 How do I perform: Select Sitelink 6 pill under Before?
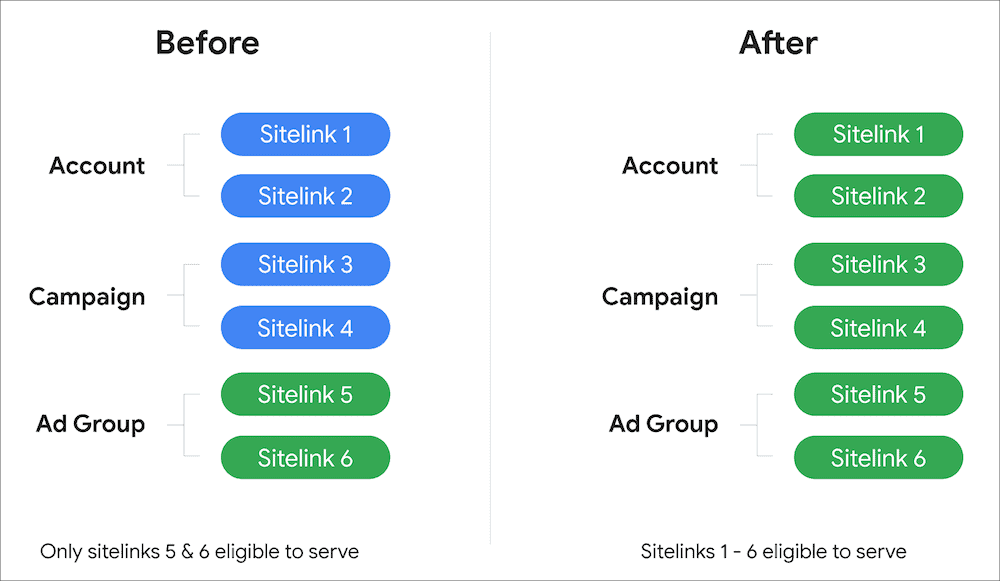[305, 458]
